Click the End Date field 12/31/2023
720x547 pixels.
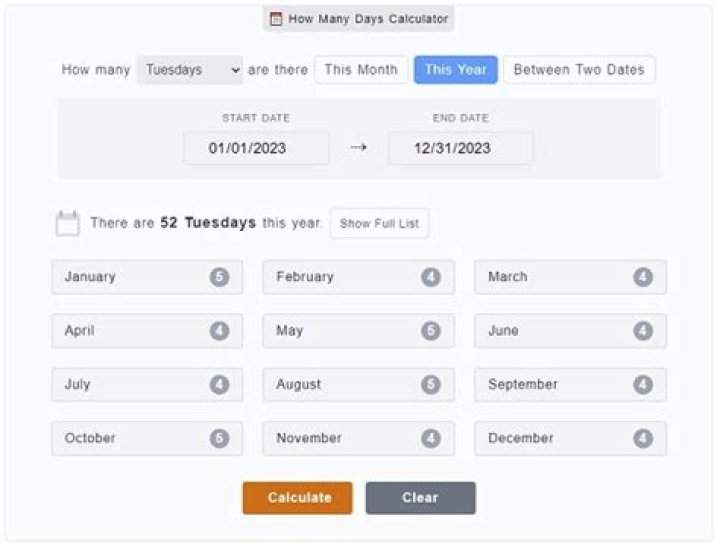[460, 148]
